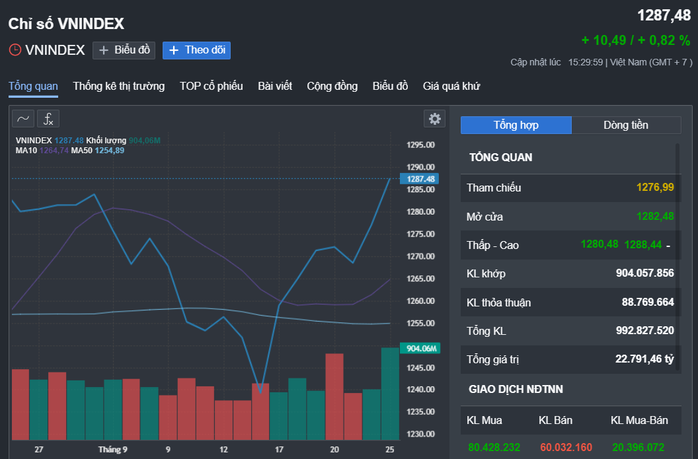The width and height of the screenshot is (698, 459).
Task: Click the GIAO DỊCH NĐTNN heading
Action: pos(515,390)
